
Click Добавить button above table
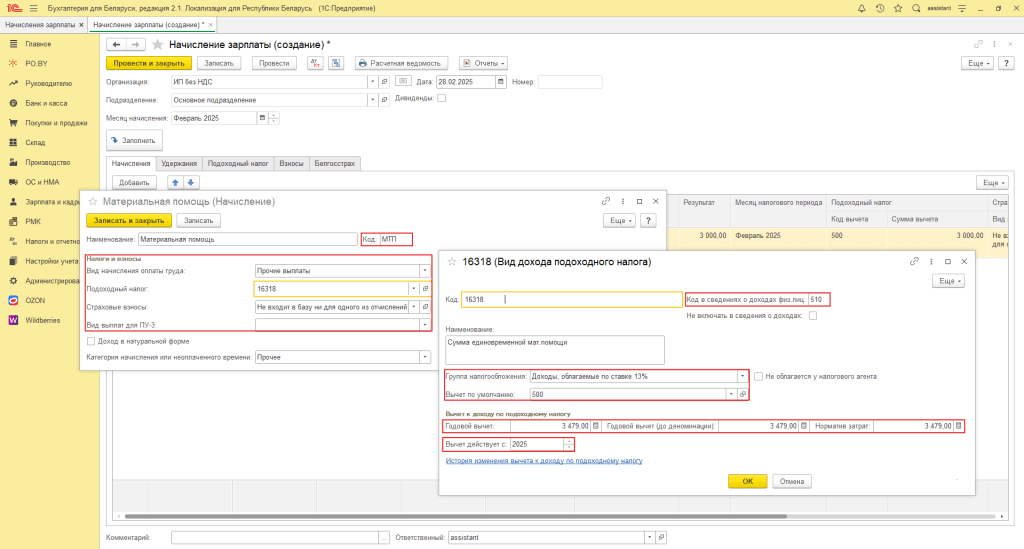tap(134, 182)
